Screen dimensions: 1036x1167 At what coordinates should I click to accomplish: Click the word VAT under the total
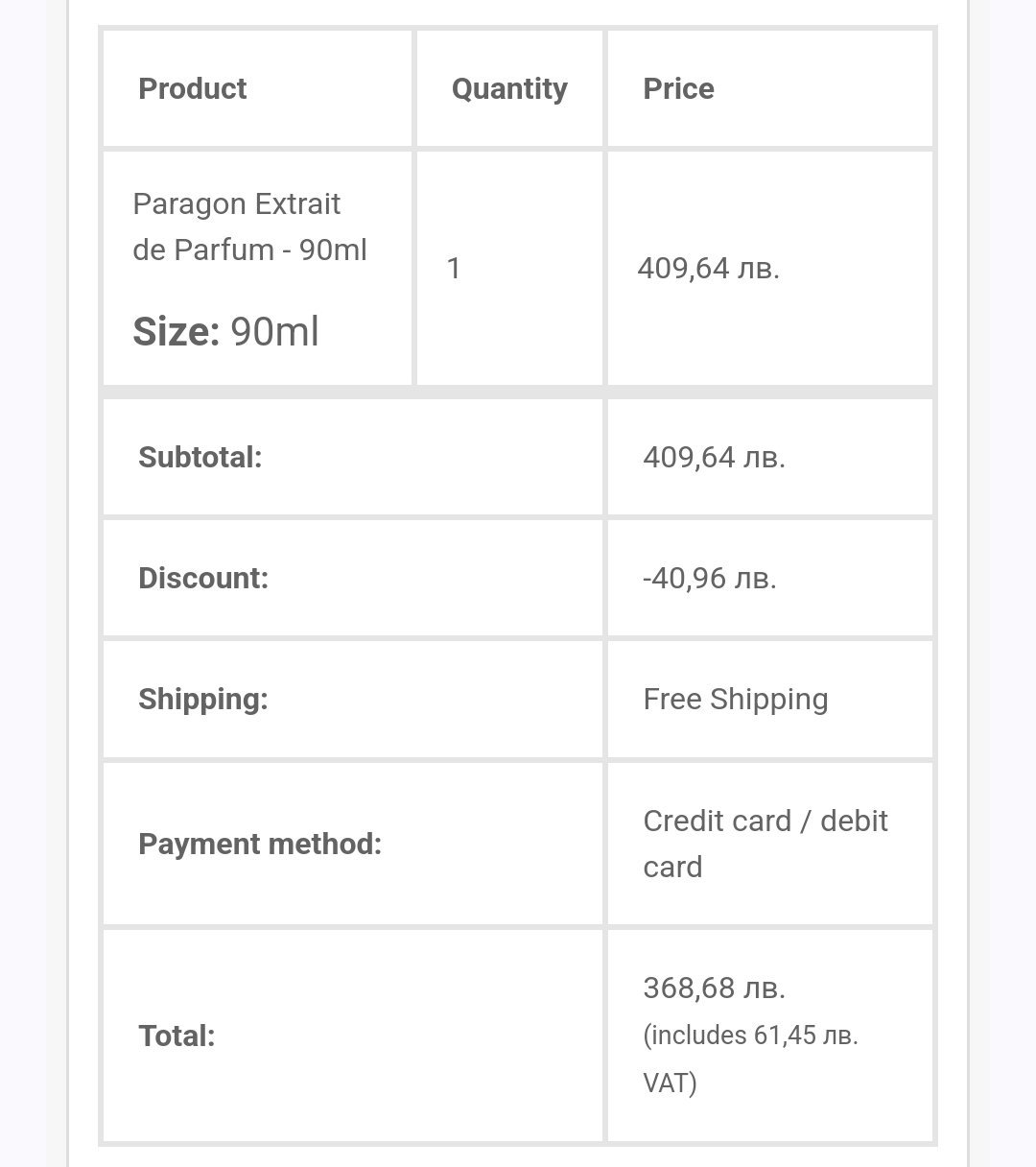[x=669, y=1083]
